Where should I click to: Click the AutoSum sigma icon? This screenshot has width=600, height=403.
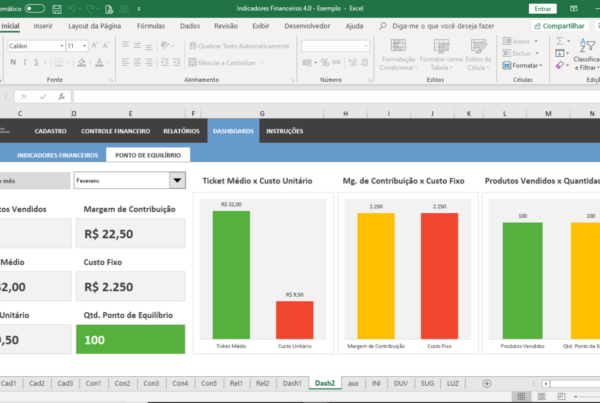pyautogui.click(x=560, y=41)
